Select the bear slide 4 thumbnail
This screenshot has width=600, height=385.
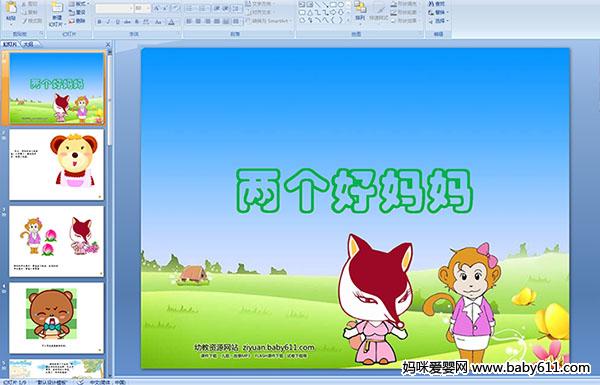[x=57, y=318]
